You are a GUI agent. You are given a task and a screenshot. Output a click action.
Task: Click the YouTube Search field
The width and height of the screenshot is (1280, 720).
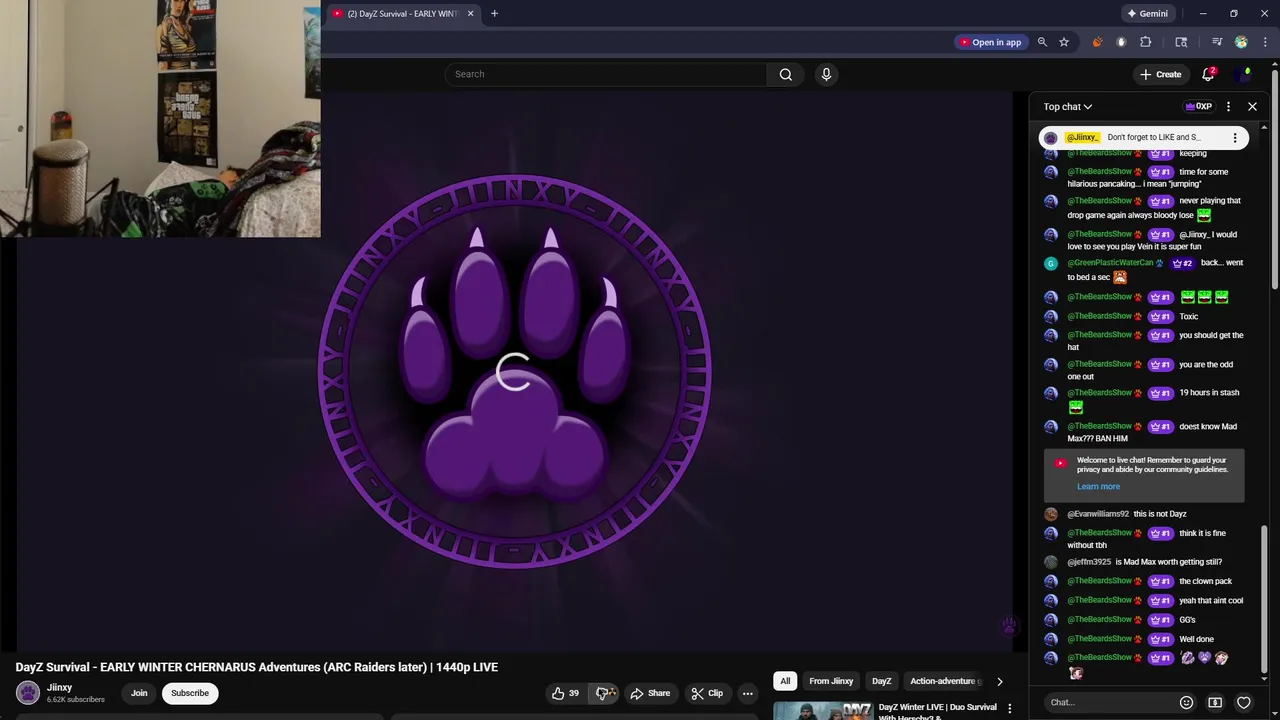tap(606, 74)
